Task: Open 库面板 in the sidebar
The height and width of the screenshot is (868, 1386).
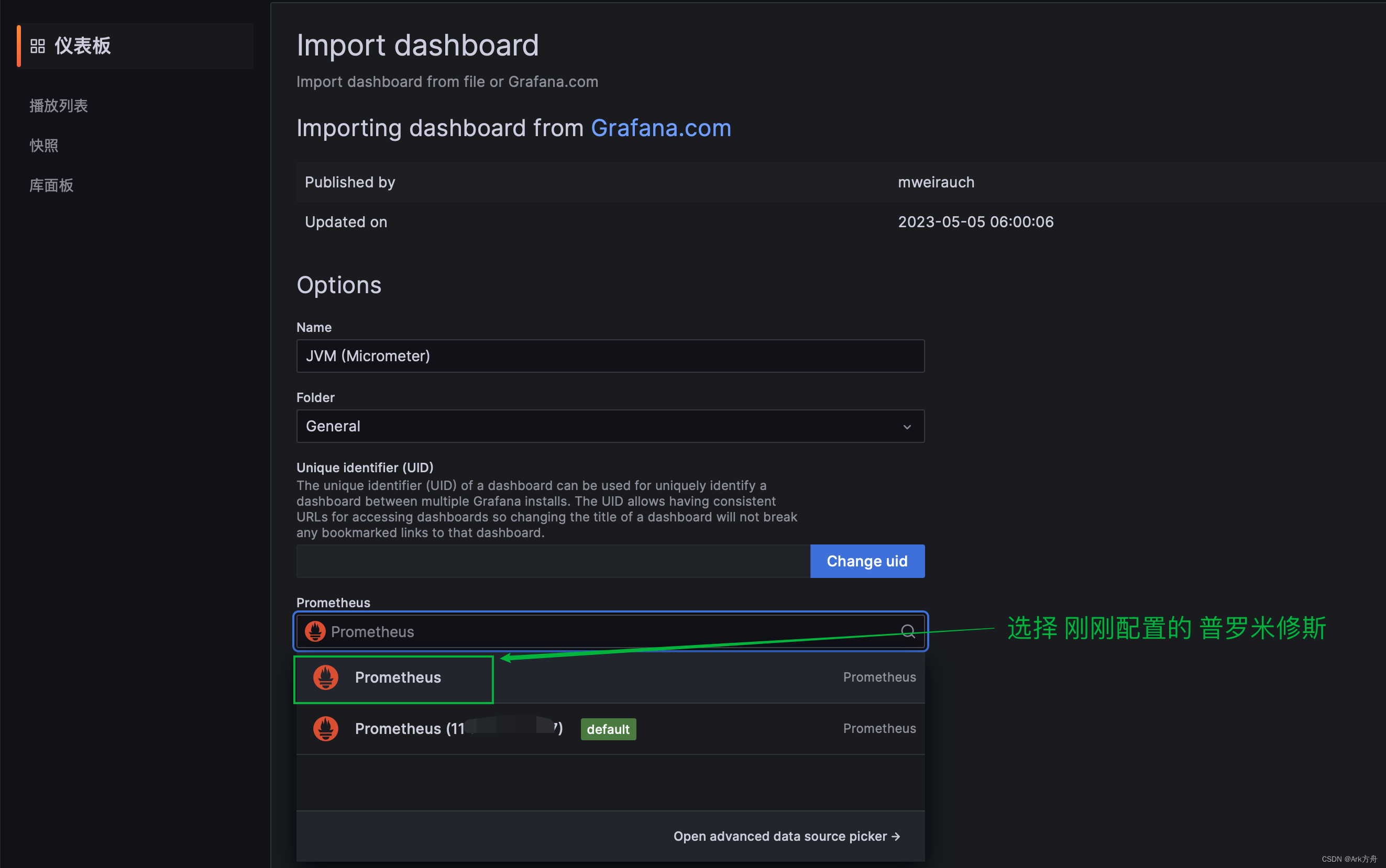Action: point(52,185)
